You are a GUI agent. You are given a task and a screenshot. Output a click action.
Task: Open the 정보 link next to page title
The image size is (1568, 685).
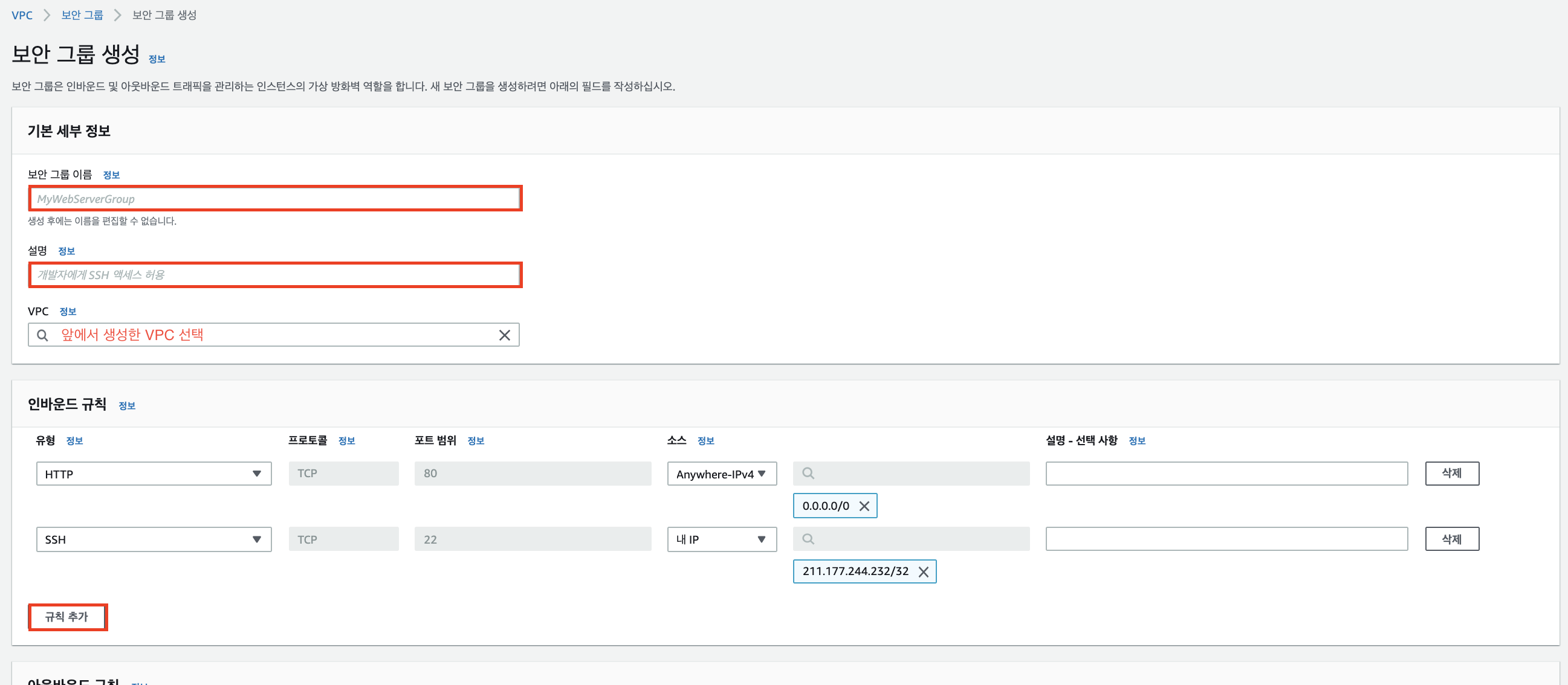click(x=157, y=59)
